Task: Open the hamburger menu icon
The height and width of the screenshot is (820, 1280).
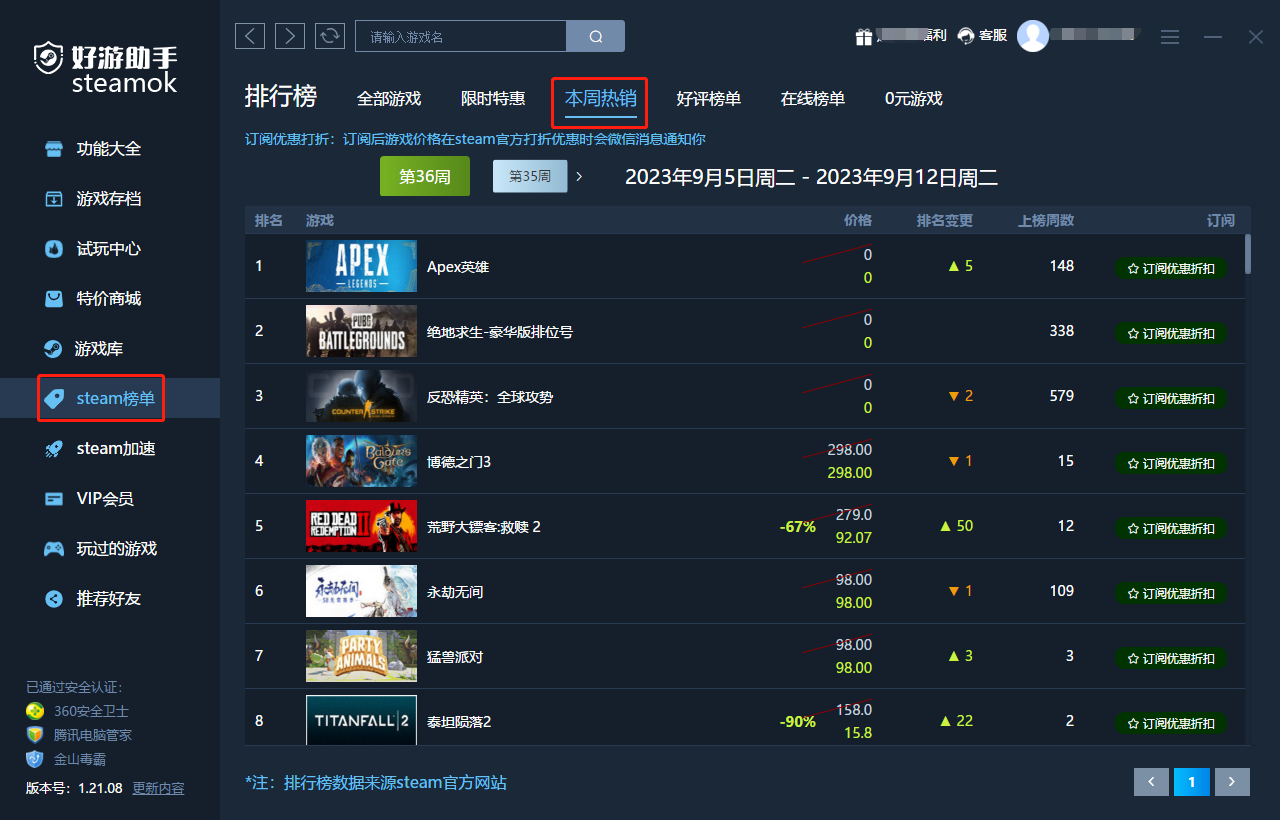Action: pyautogui.click(x=1170, y=37)
